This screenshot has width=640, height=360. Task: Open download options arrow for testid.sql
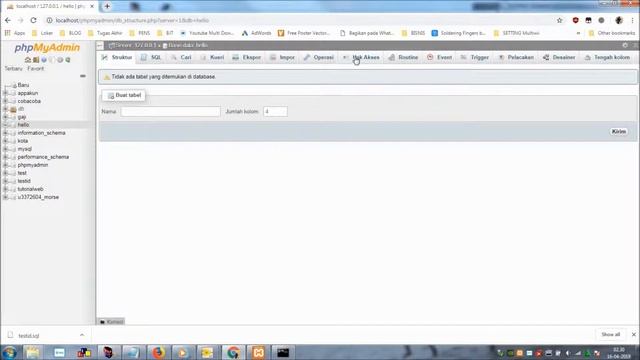pyautogui.click(x=82, y=335)
